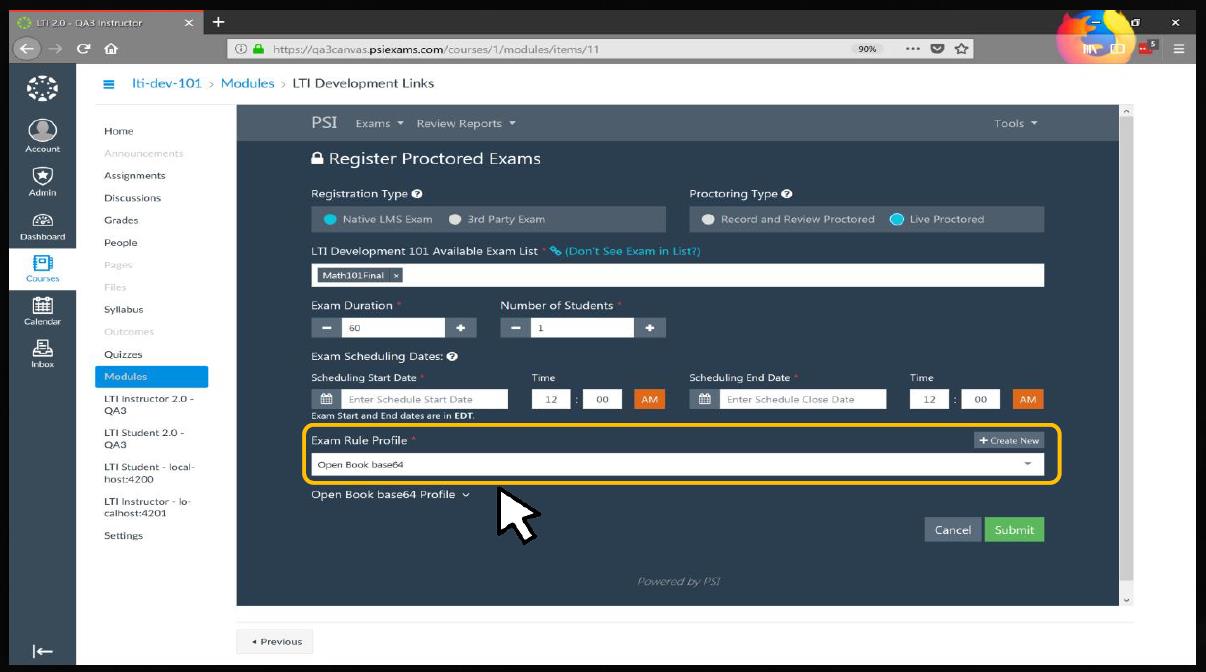1206x672 pixels.
Task: Open the Admin shield icon
Action: tap(42, 176)
